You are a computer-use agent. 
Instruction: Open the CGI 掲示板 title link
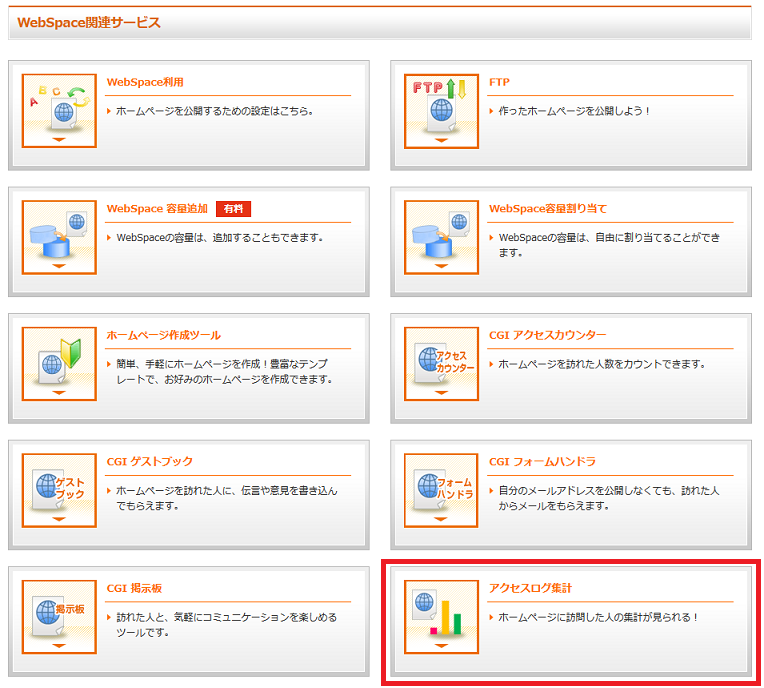[134, 588]
